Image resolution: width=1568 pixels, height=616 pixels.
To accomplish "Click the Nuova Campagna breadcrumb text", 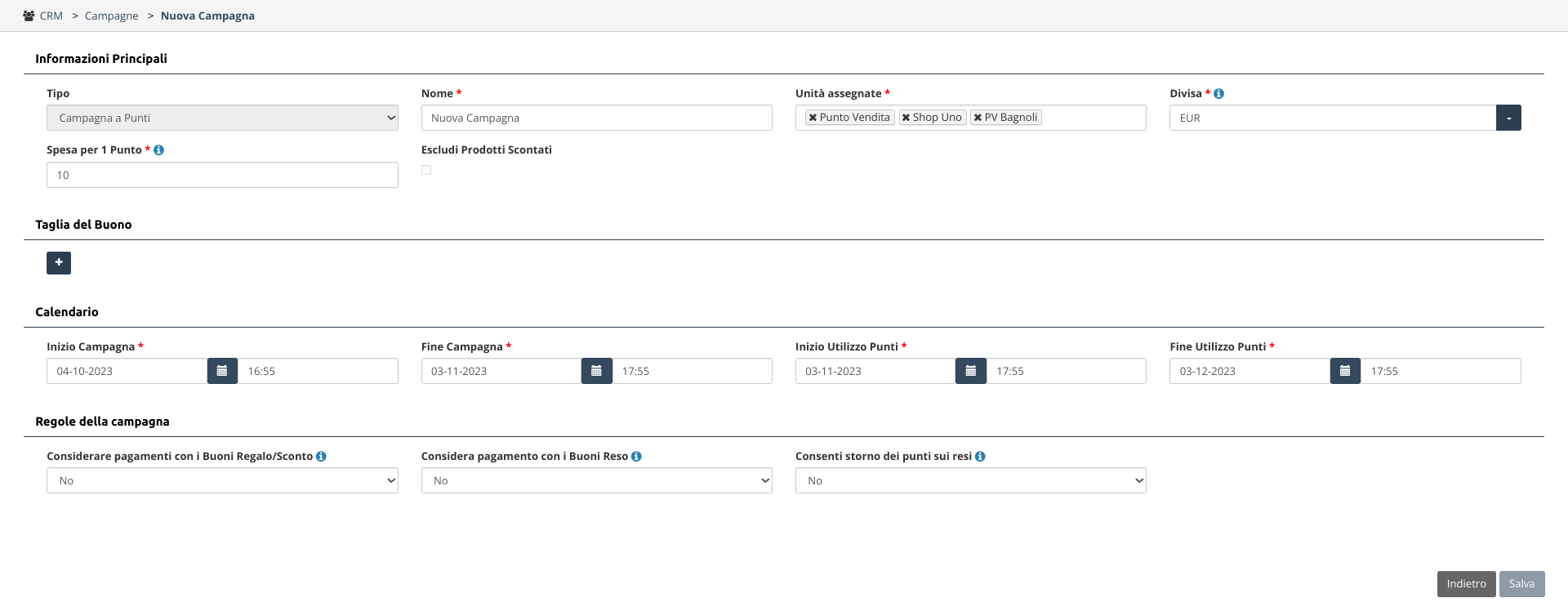I will point(207,16).
